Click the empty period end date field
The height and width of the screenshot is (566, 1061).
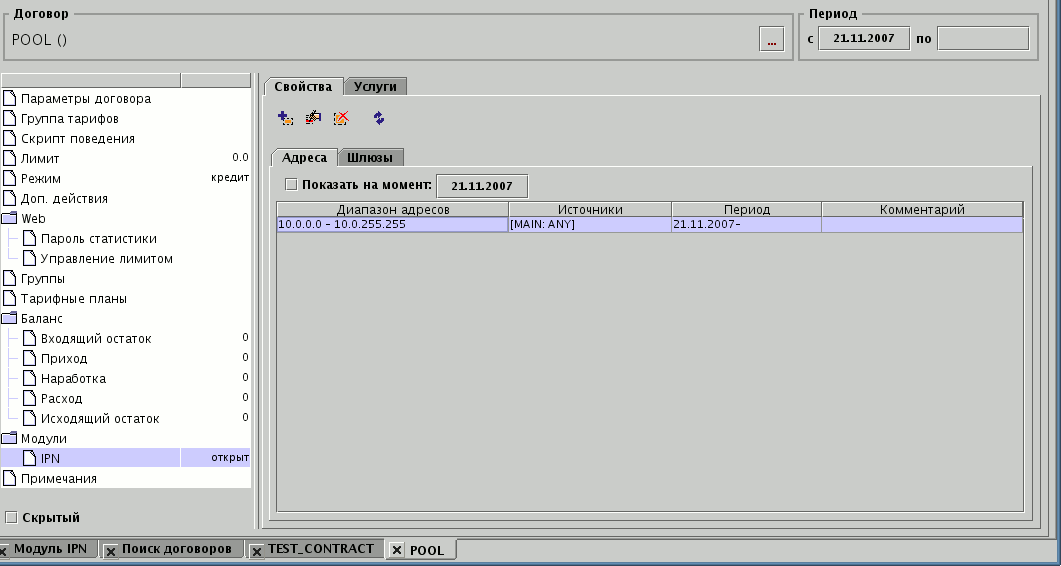click(982, 39)
